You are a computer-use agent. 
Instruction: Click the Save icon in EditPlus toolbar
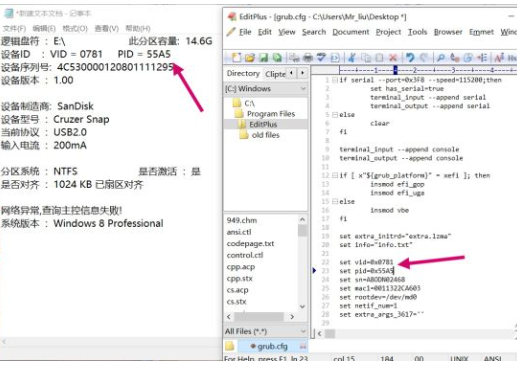pos(263,58)
